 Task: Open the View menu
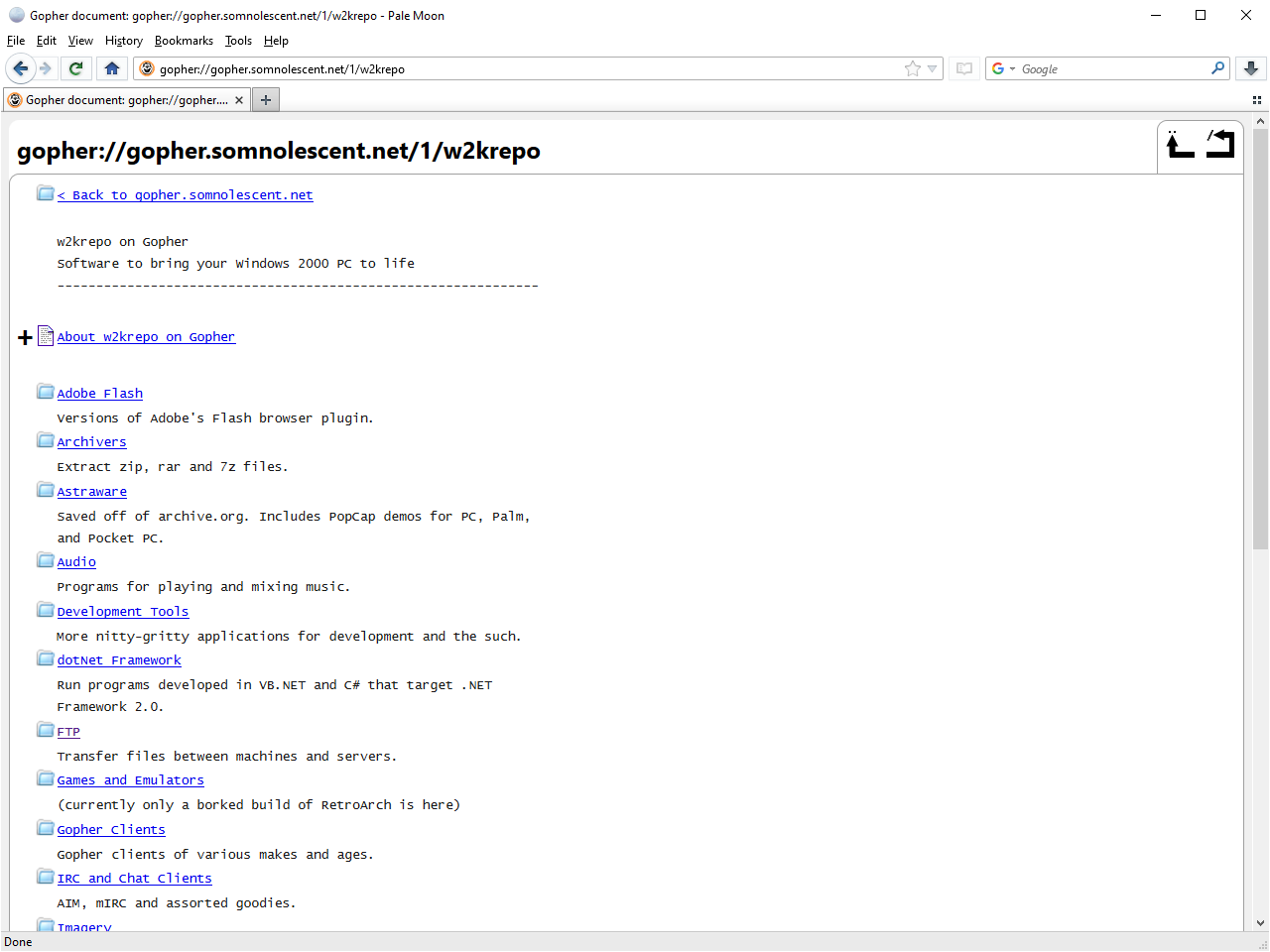pyautogui.click(x=80, y=41)
